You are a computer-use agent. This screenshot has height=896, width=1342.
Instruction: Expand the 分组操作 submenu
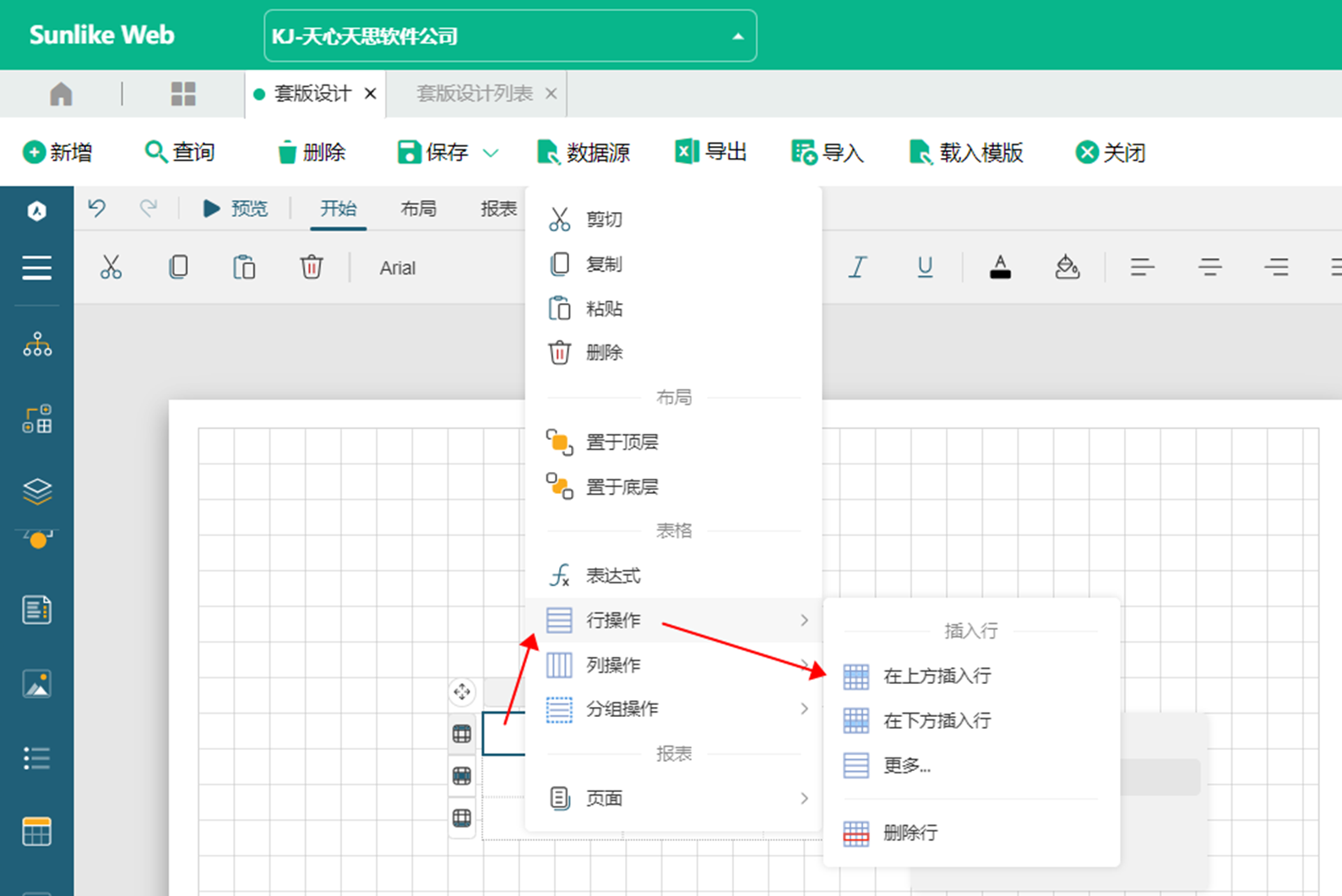(x=673, y=709)
